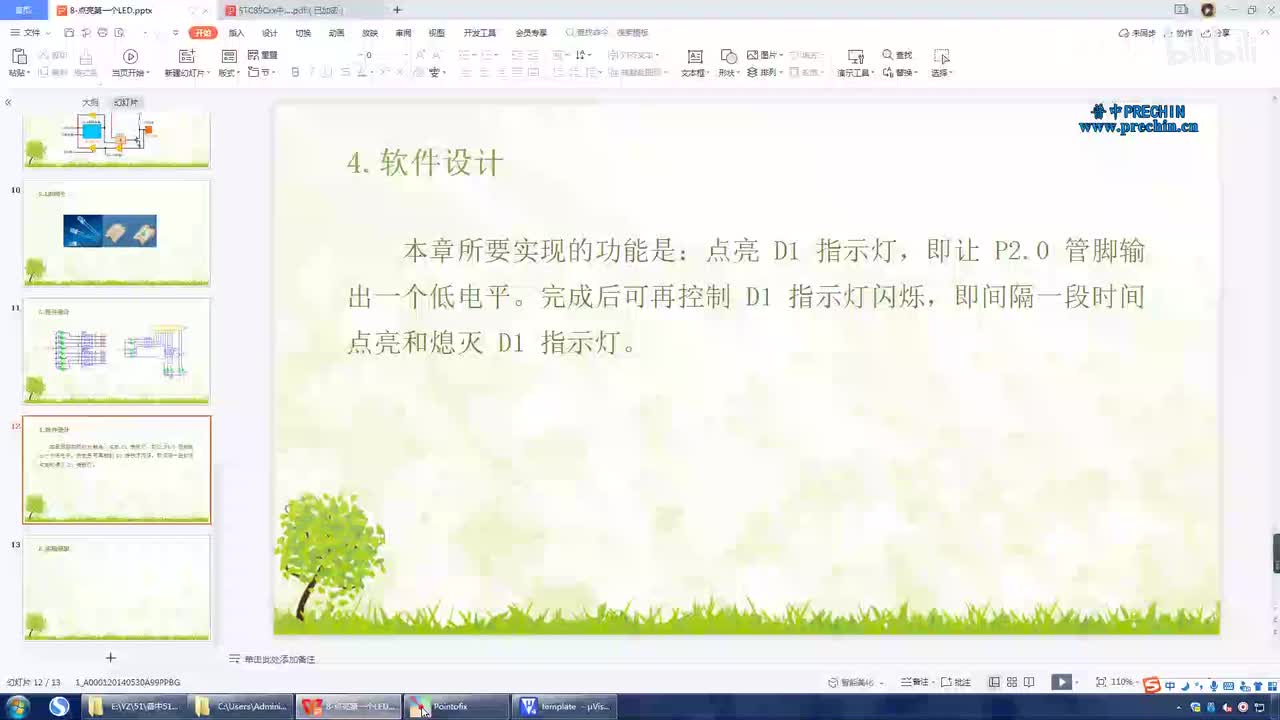Click the Reset (重置) slide button
Viewport: 1280px width, 720px height.
263,55
